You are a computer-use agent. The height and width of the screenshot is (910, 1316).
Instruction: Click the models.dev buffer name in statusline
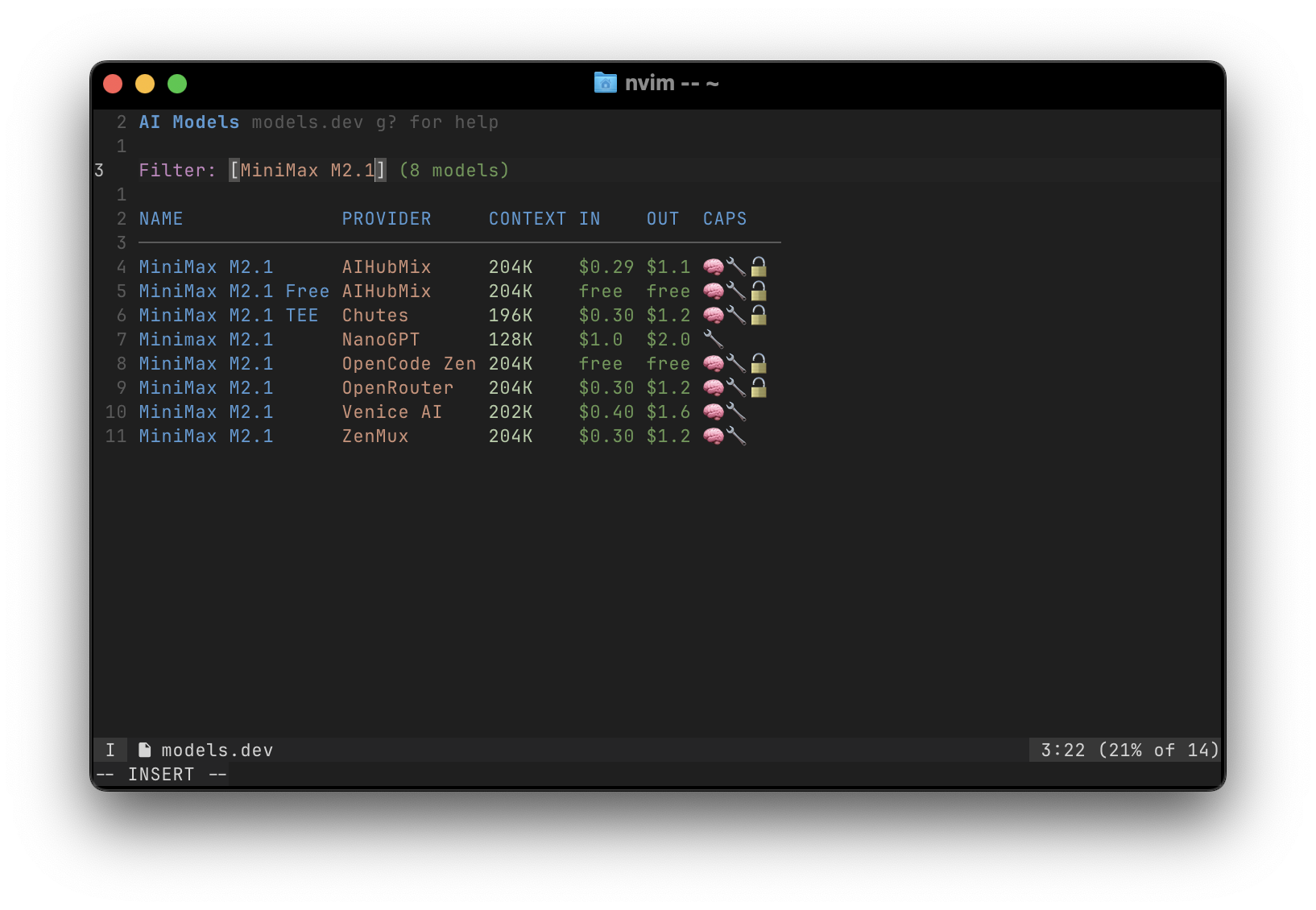coord(217,750)
